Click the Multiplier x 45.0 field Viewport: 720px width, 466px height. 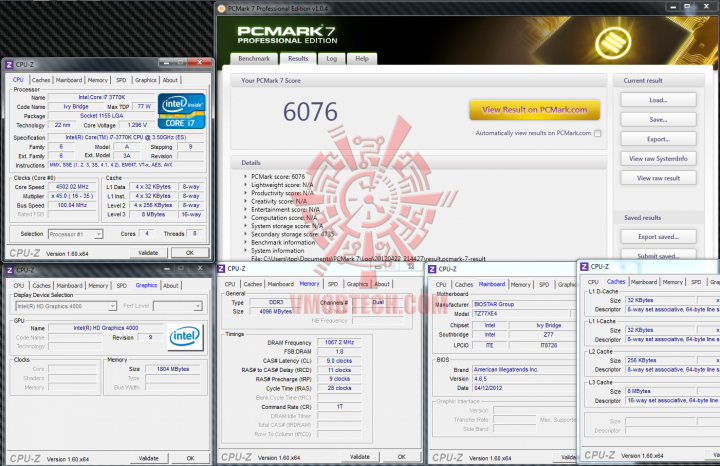[72, 196]
